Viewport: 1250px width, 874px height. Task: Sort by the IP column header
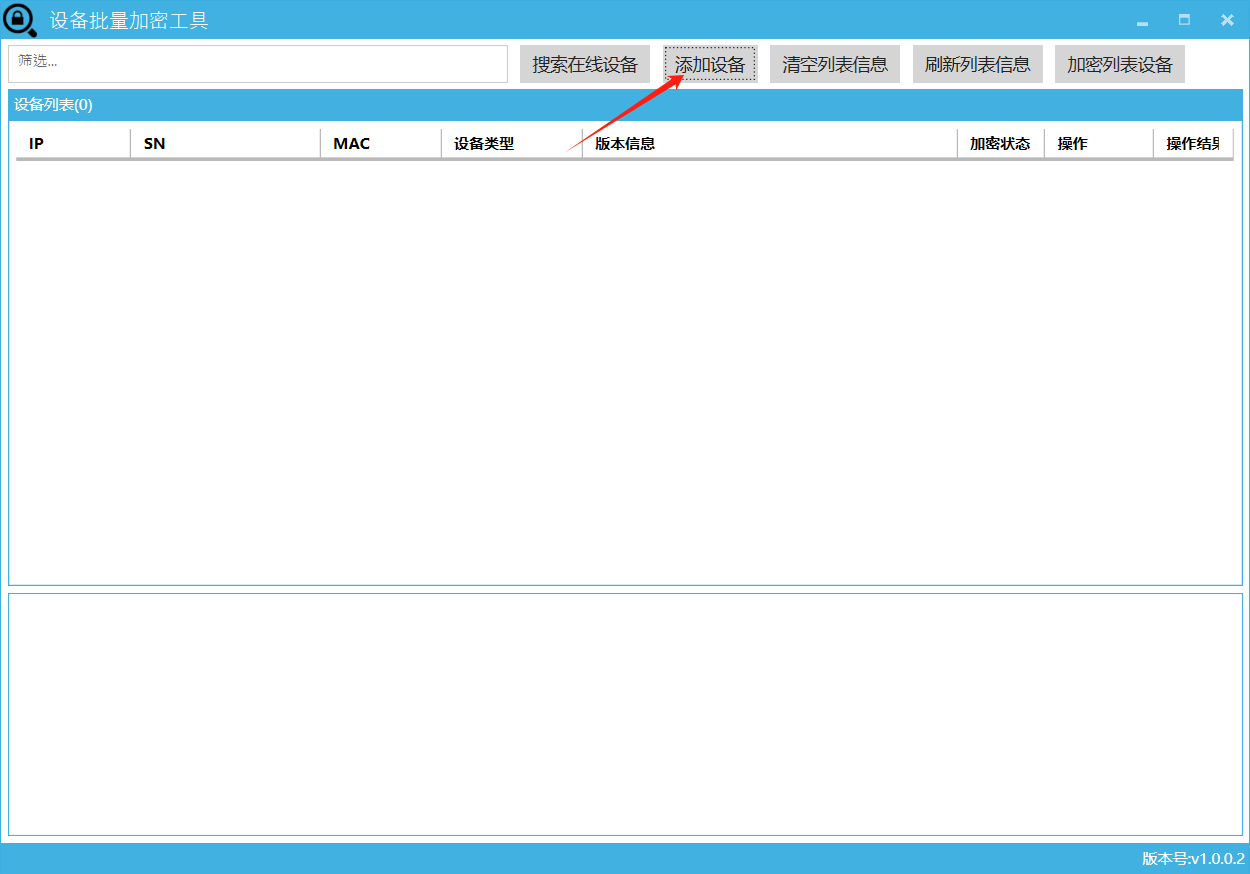[73, 144]
